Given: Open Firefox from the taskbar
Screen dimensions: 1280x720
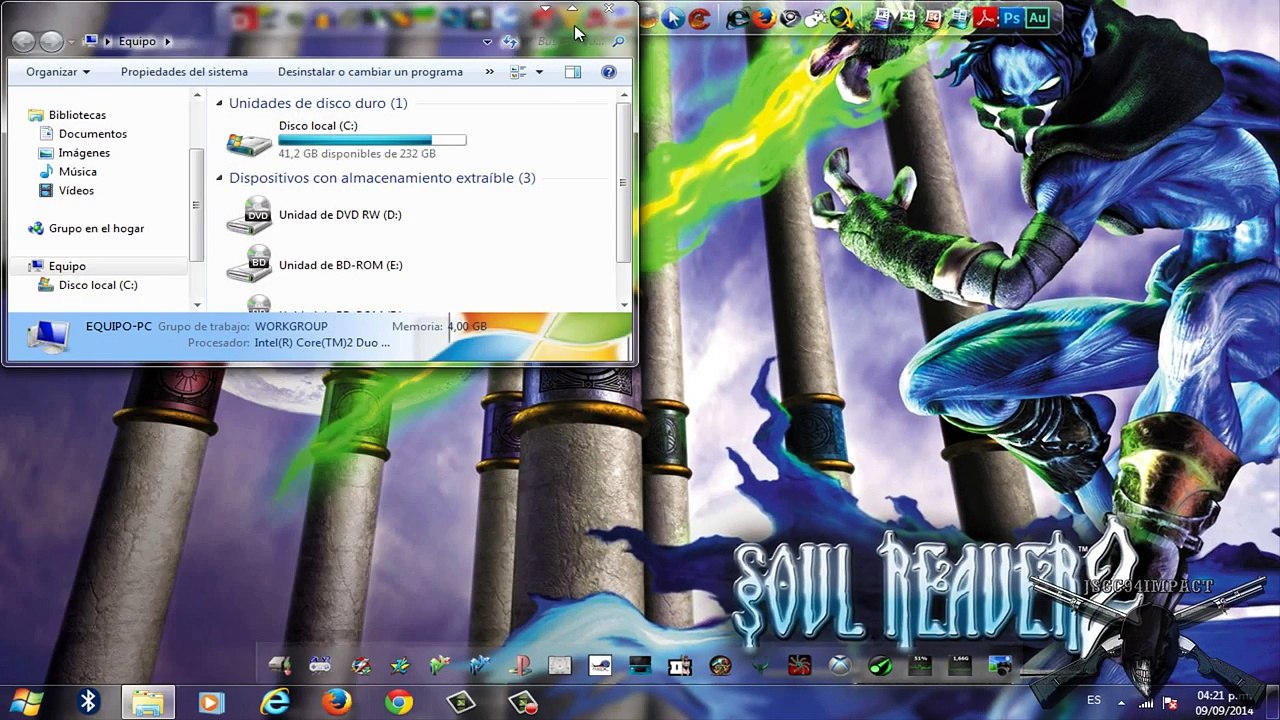Looking at the screenshot, I should pos(337,703).
